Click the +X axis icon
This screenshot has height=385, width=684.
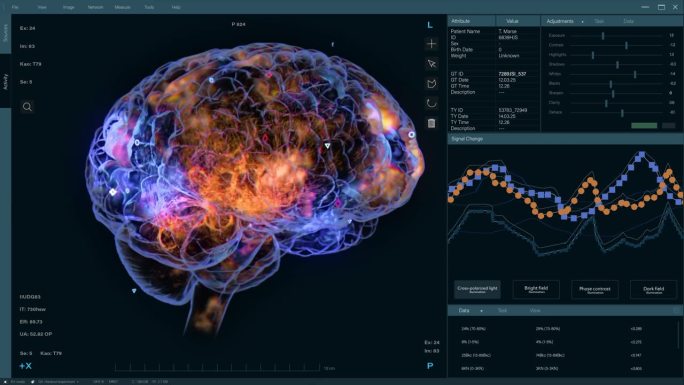pos(25,366)
